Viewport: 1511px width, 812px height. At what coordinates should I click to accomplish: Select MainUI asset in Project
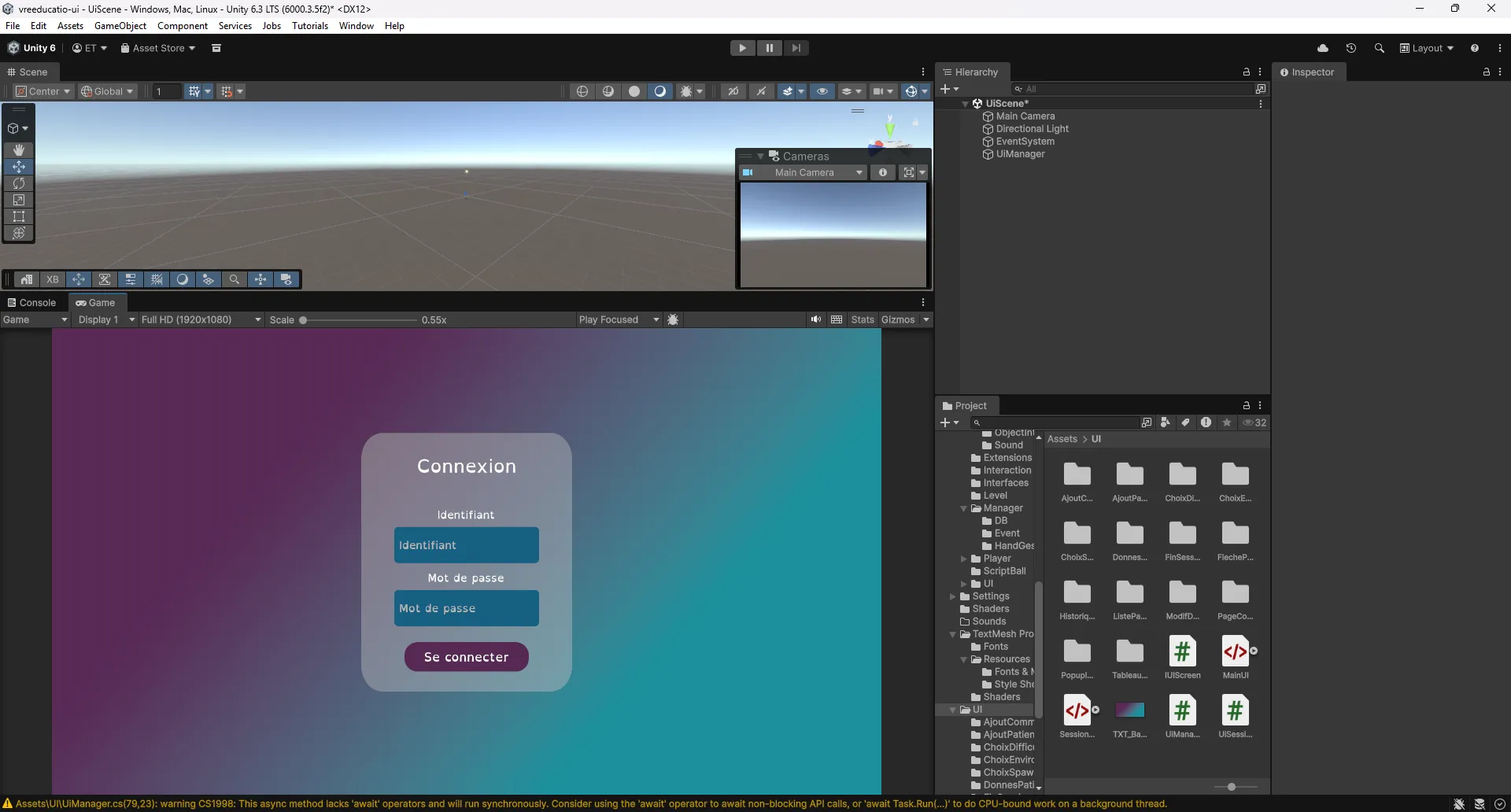pos(1235,657)
